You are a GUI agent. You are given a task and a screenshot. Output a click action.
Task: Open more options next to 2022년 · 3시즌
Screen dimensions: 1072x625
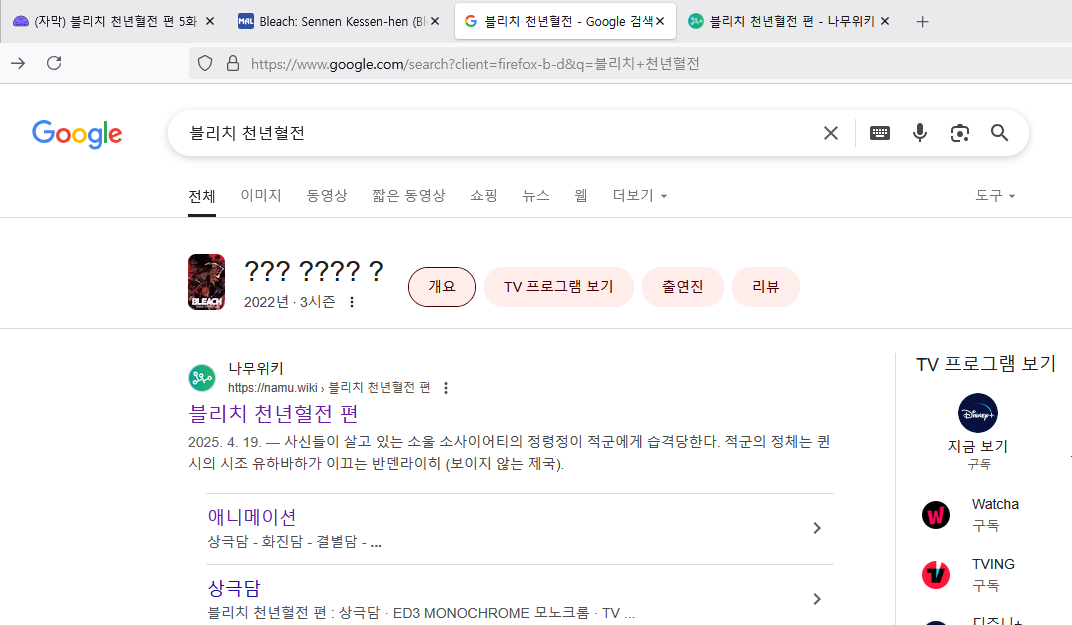pos(352,302)
